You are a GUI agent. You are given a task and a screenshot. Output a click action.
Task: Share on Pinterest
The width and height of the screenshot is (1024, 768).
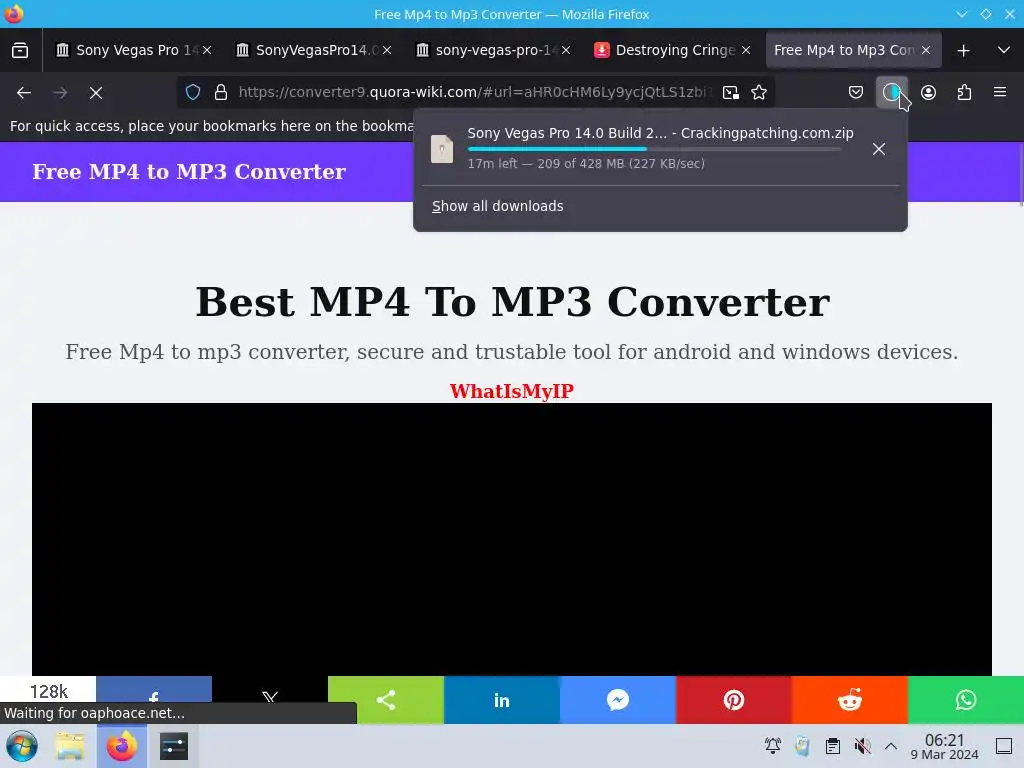[x=733, y=700]
